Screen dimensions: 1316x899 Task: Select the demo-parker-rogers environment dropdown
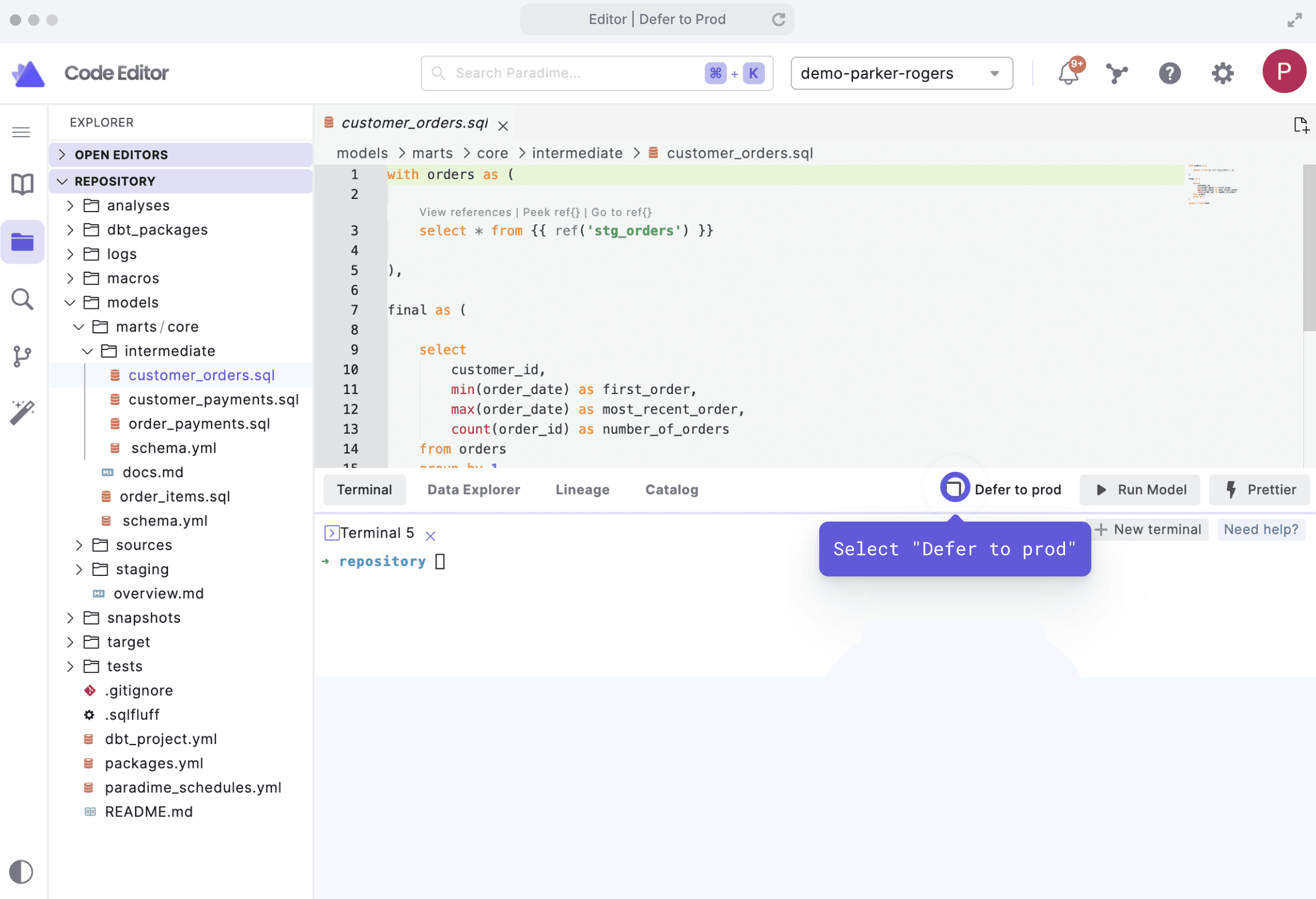click(901, 73)
